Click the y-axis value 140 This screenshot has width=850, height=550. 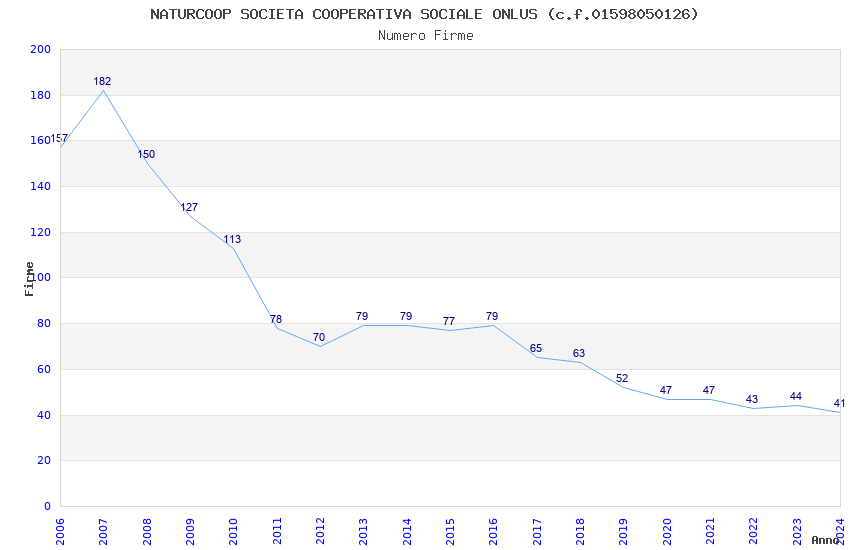40,186
